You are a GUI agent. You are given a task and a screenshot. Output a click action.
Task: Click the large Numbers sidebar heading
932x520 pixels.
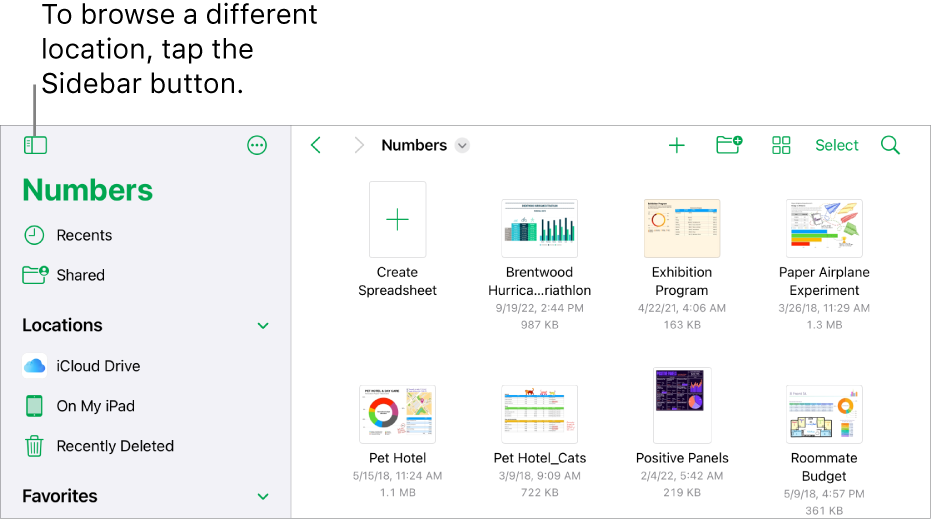[87, 190]
